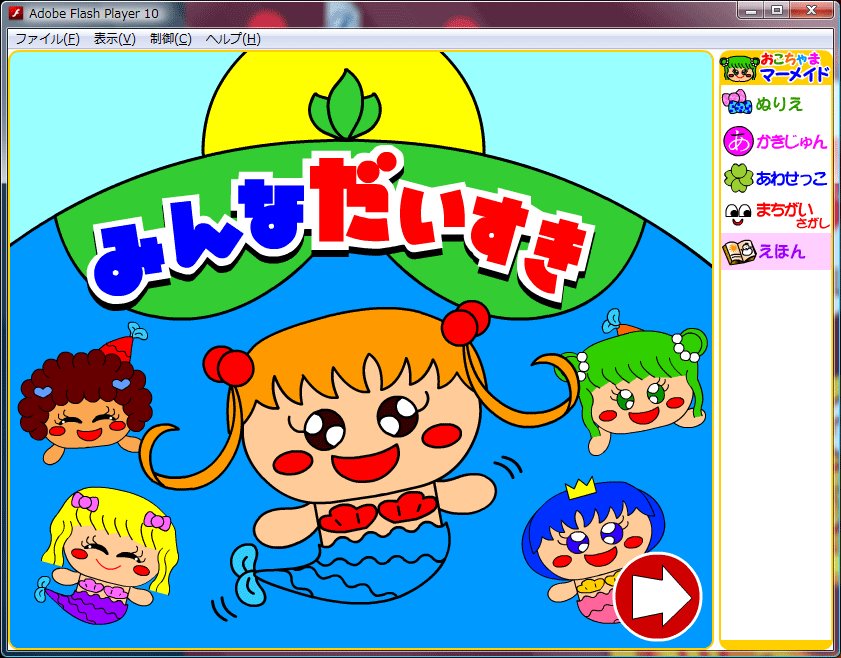
Task: Close the Flash Player window
Action: tap(811, 10)
